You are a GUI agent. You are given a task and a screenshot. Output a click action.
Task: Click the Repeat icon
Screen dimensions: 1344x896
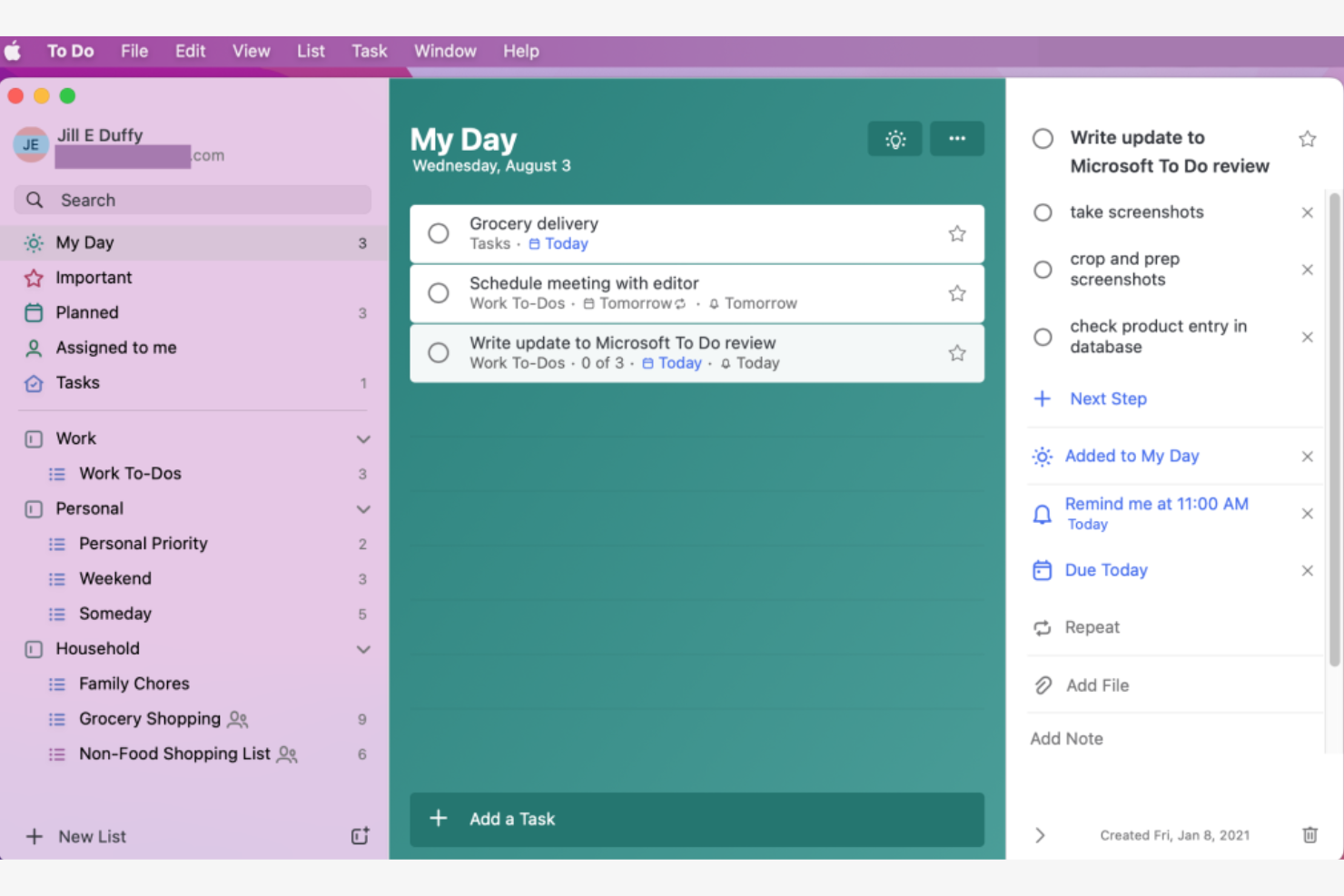coord(1043,627)
